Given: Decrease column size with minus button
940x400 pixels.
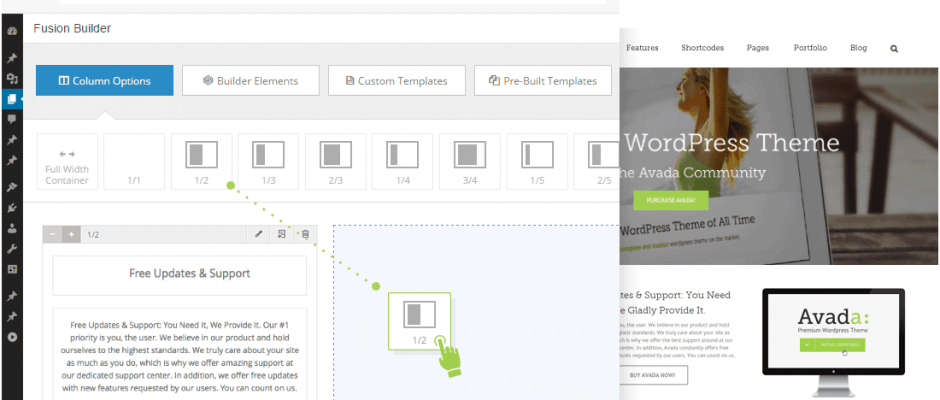Looking at the screenshot, I should 52,234.
